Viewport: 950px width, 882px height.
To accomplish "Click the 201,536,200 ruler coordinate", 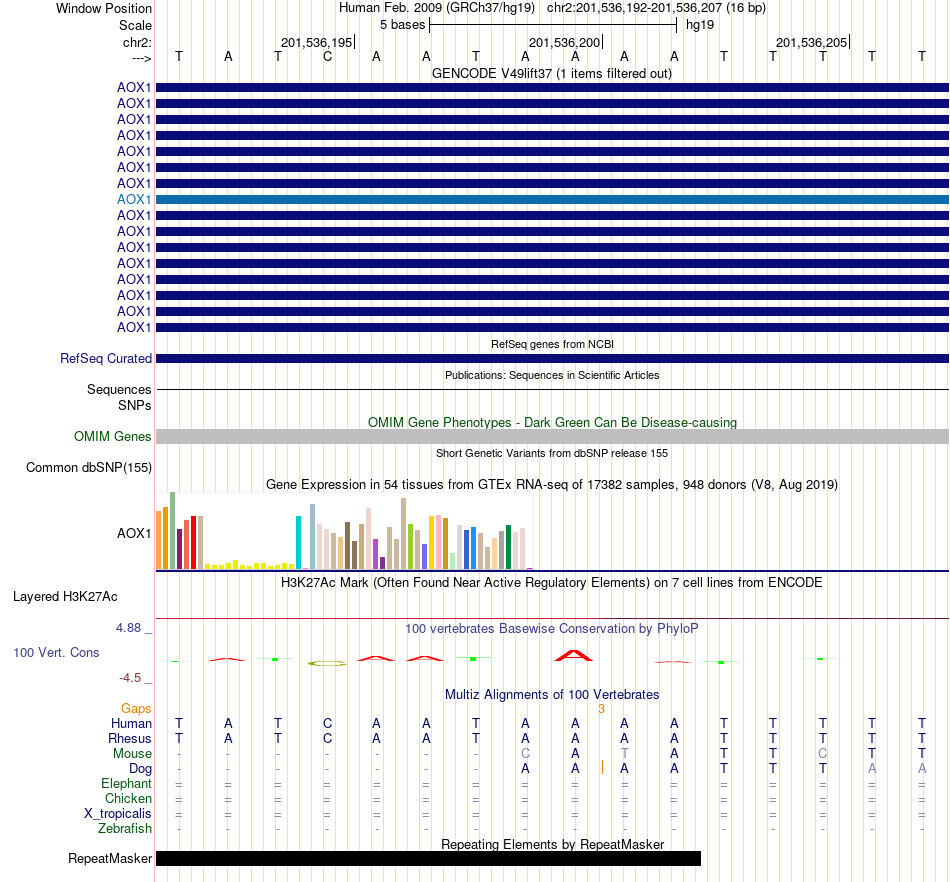I will pyautogui.click(x=564, y=42).
